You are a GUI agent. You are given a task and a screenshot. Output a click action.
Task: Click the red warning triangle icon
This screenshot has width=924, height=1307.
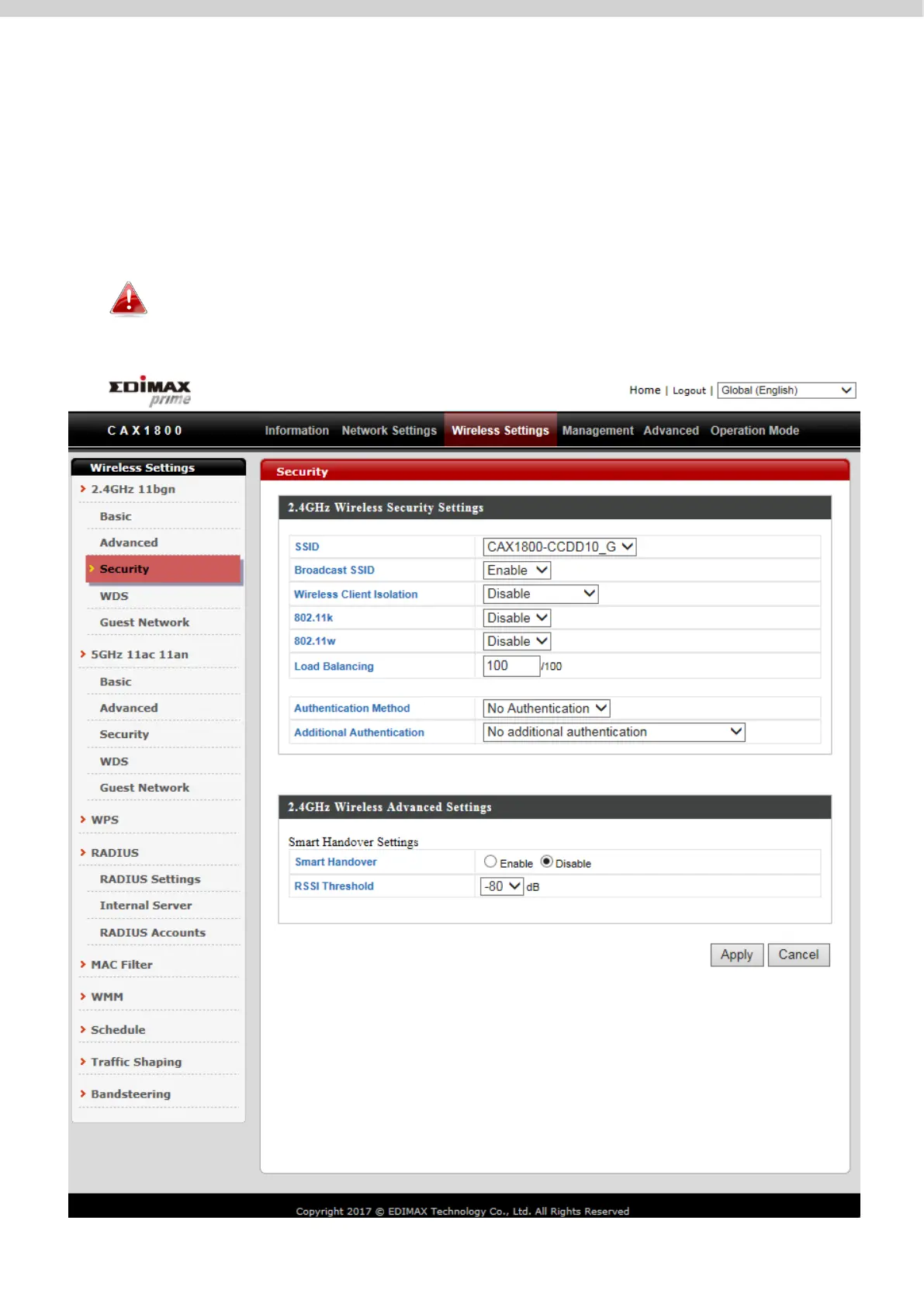pos(129,300)
